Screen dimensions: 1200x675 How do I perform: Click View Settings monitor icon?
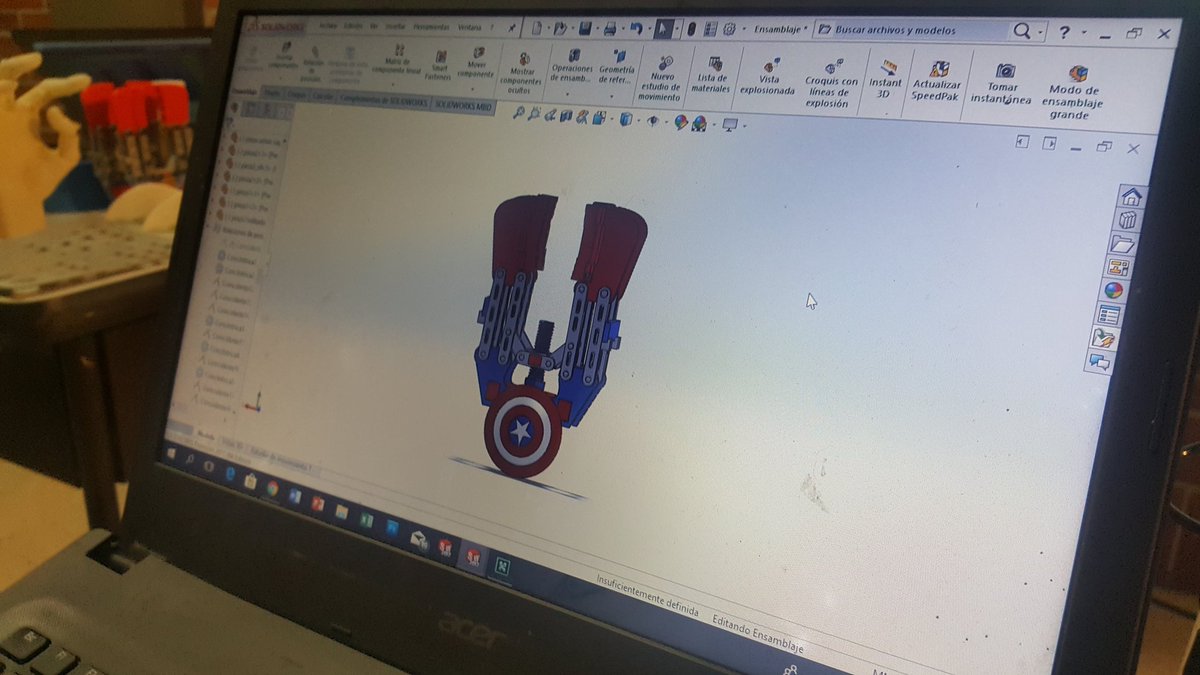730,124
